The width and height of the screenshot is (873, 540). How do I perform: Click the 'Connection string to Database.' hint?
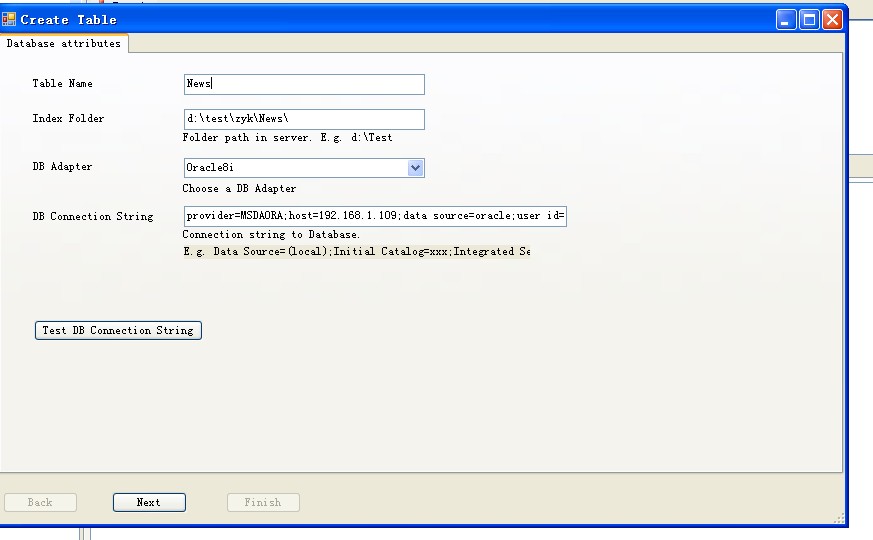pyautogui.click(x=271, y=234)
